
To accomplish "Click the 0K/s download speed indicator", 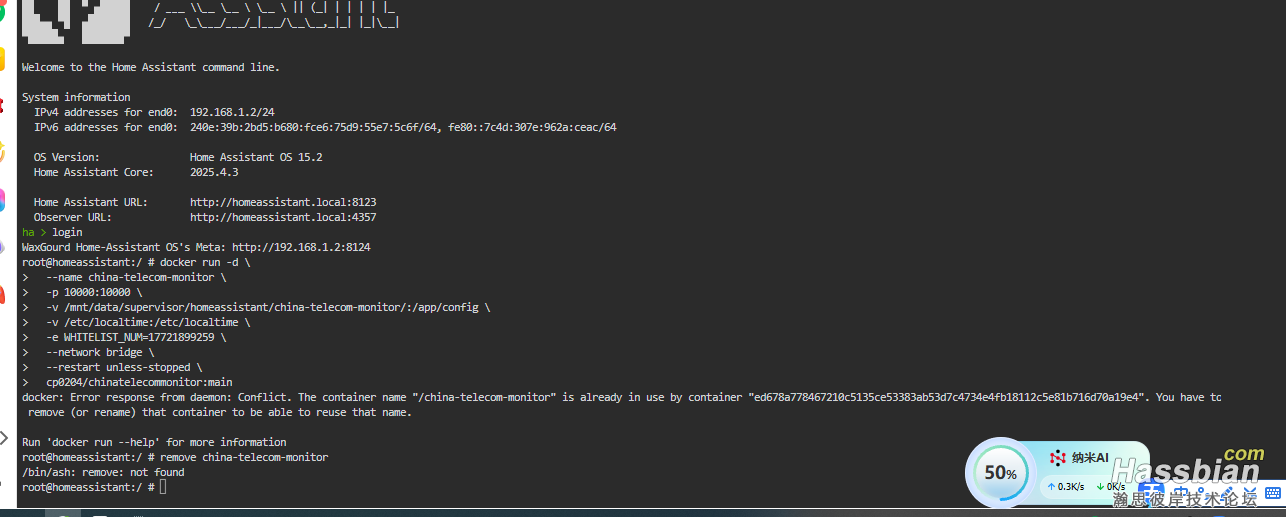I will click(x=1110, y=487).
